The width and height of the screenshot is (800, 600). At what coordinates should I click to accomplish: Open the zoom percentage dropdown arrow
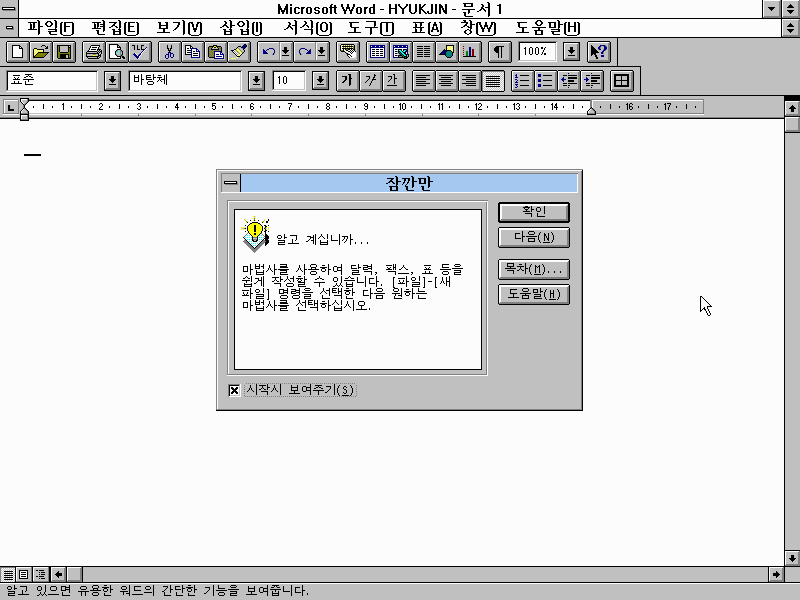tap(571, 52)
